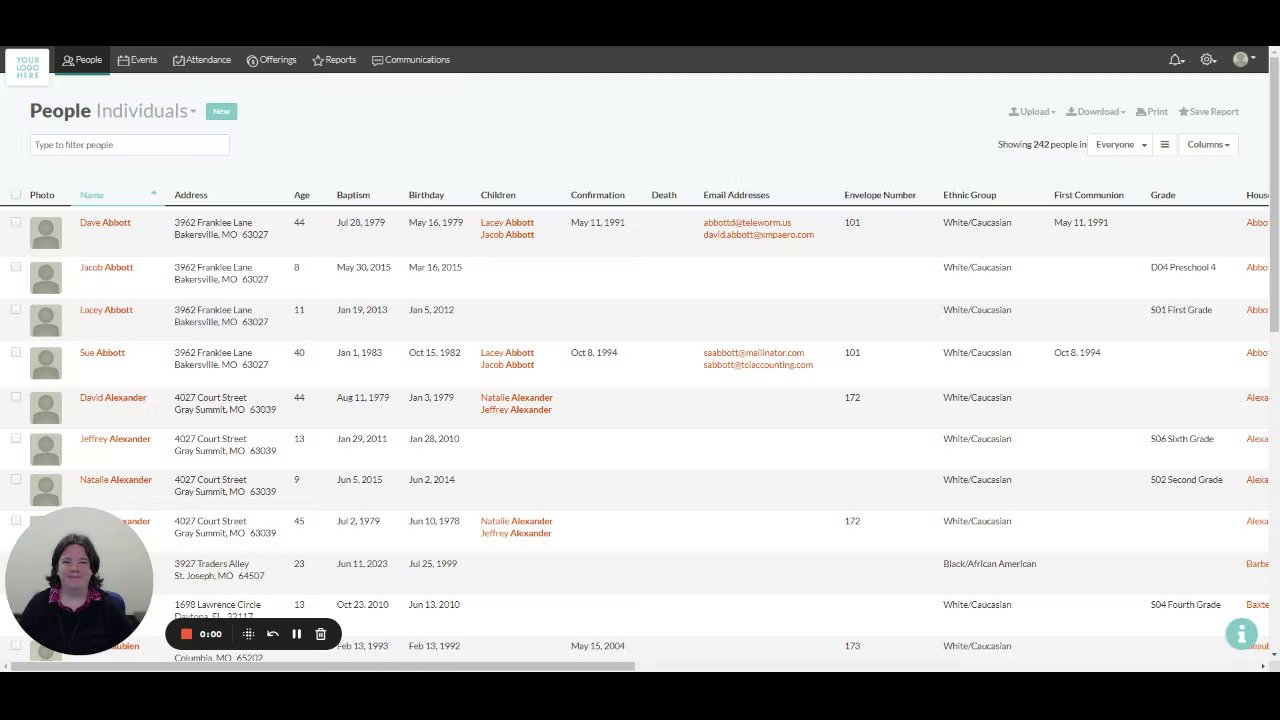Click the sort arrow on the Name column
Image resolution: width=1280 pixels, height=720 pixels.
coord(153,193)
